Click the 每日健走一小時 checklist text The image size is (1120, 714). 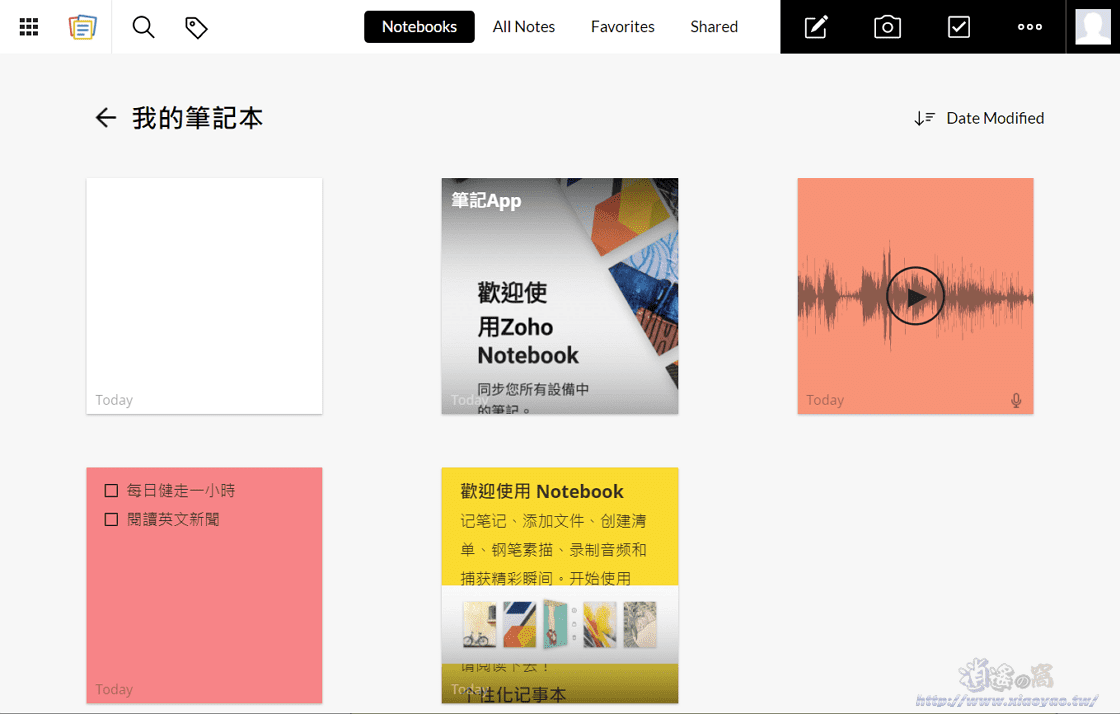[181, 491]
